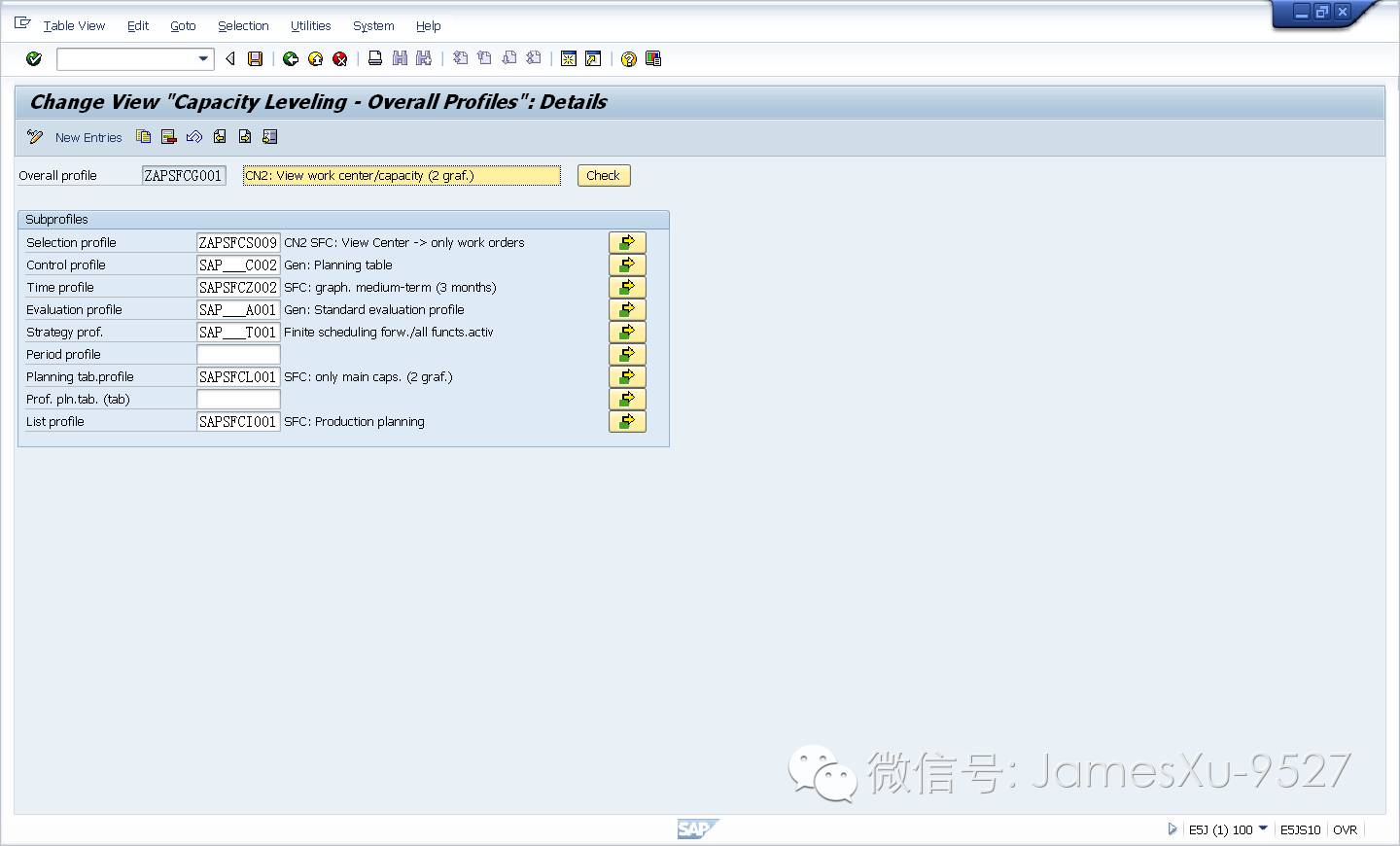Viewport: 1400px width, 846px height.
Task: Click the List profile SAPSFCI001 field
Action: pyautogui.click(x=238, y=422)
